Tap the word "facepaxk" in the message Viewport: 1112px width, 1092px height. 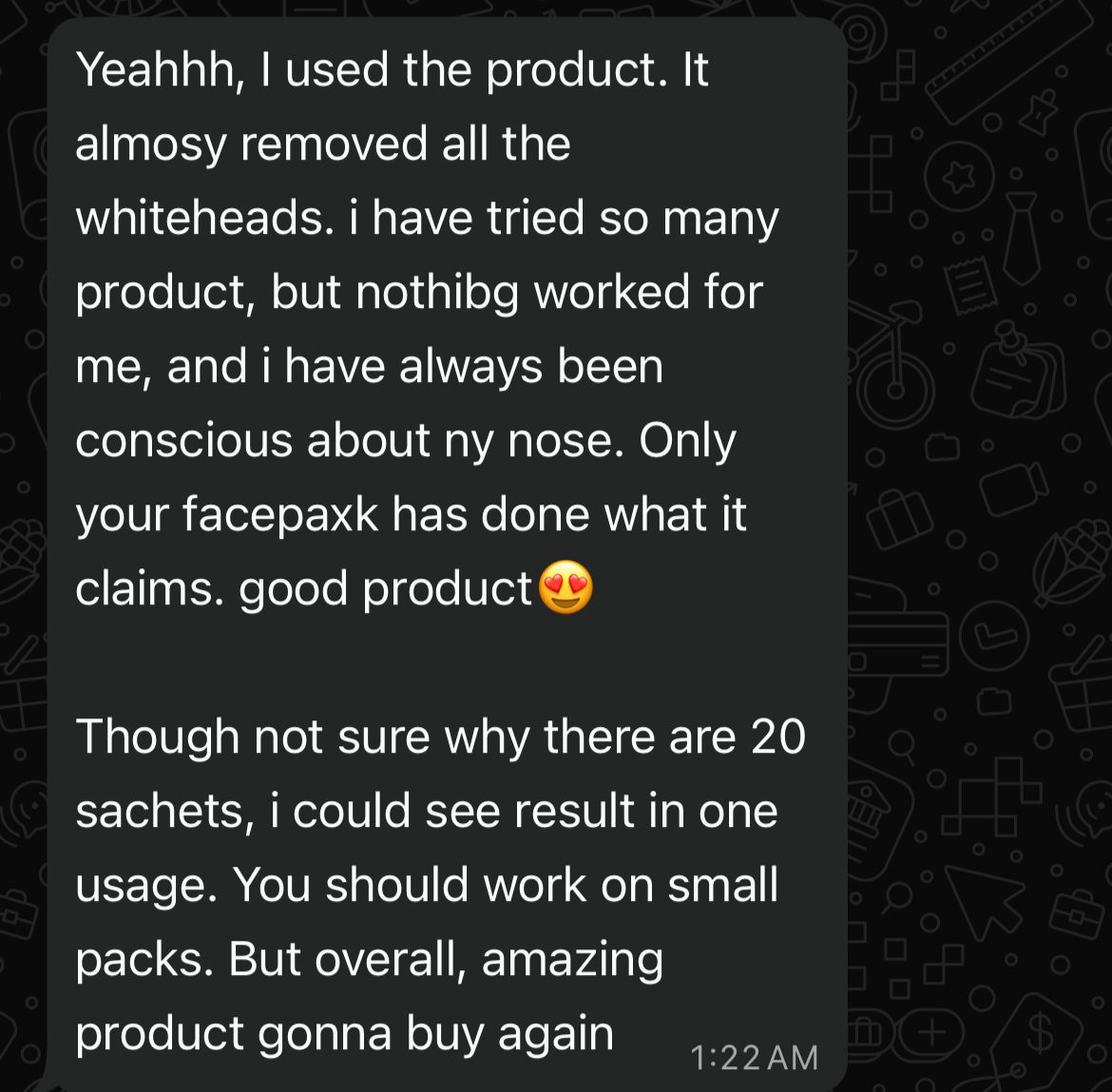pyautogui.click(x=279, y=515)
